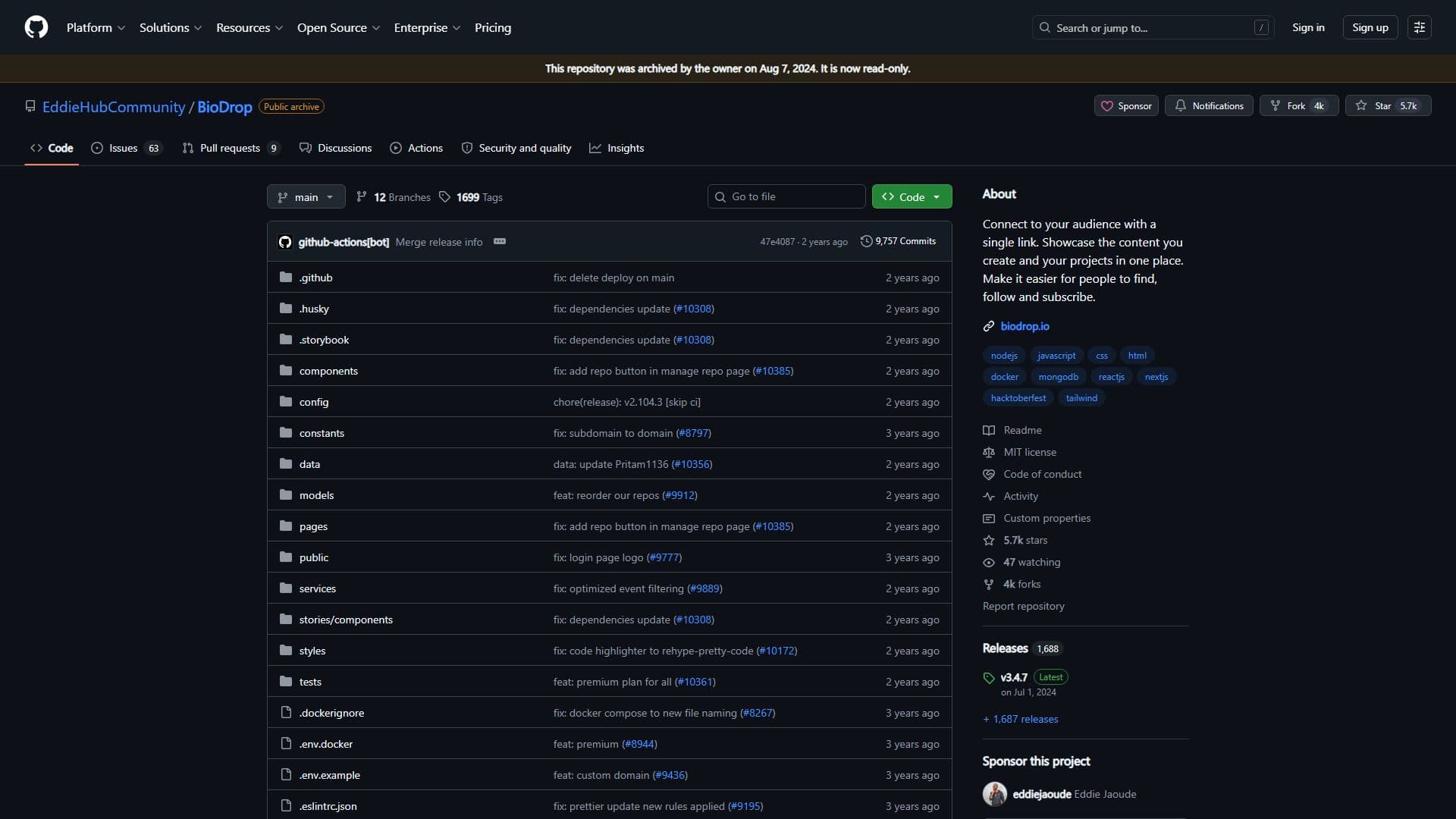Select the star icon in Star button
The height and width of the screenshot is (819, 1456).
pyautogui.click(x=1361, y=105)
